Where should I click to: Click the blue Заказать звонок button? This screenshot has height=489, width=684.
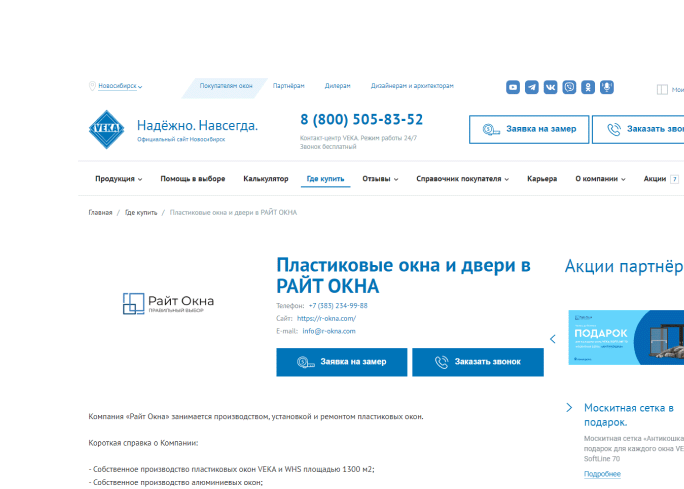[478, 362]
